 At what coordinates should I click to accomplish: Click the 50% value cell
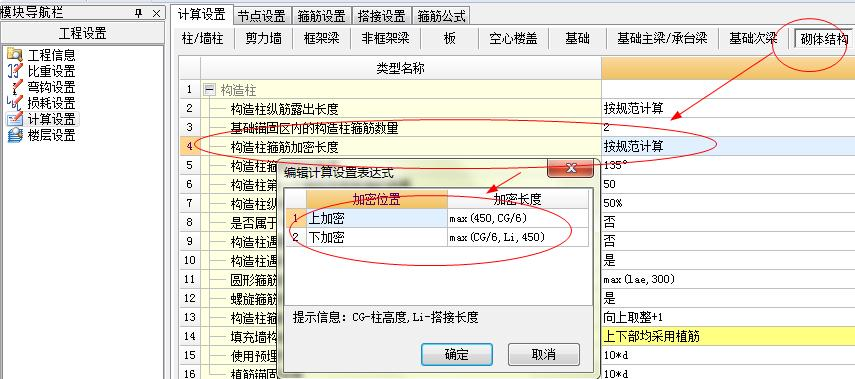[x=728, y=203]
